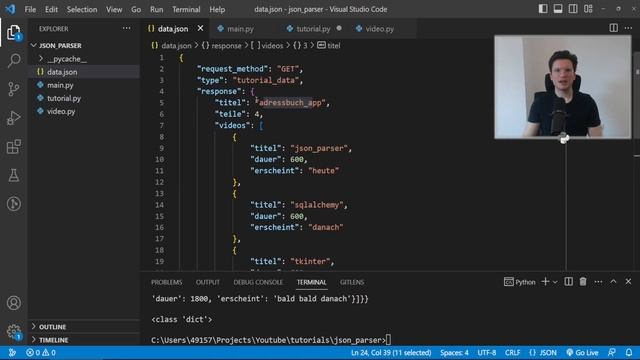The height and width of the screenshot is (360, 640).
Task: Open errors and warnings status indicator
Action: (41, 353)
